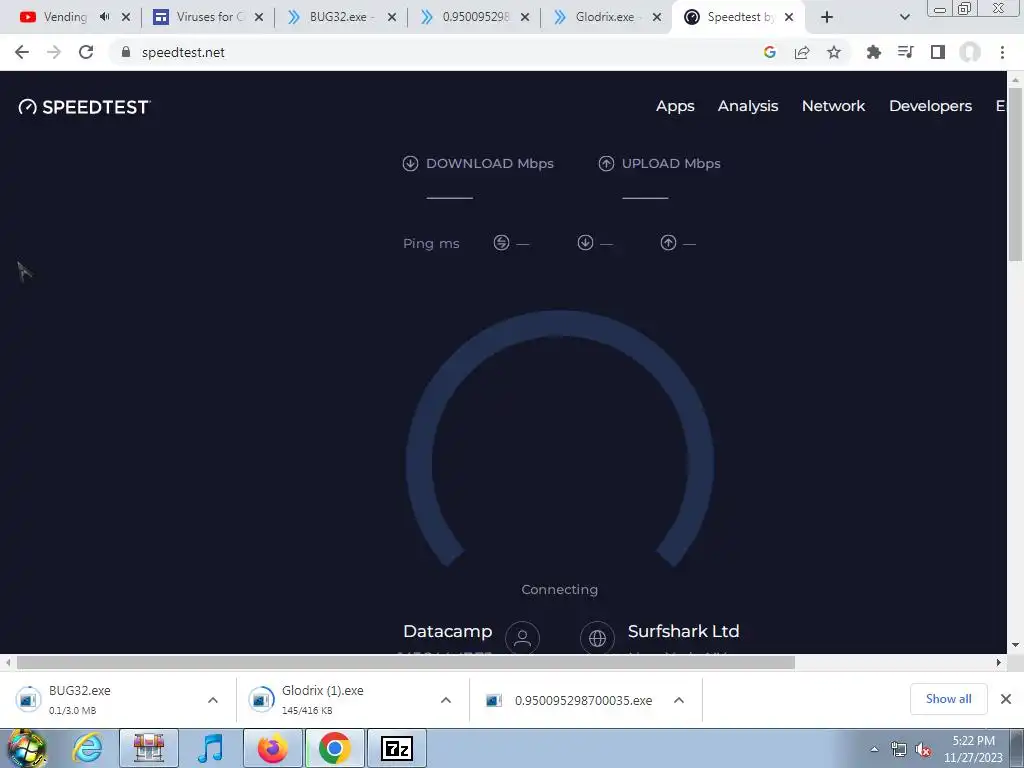The width and height of the screenshot is (1024, 768).
Task: Open the tab search dropdown chevron
Action: (904, 17)
